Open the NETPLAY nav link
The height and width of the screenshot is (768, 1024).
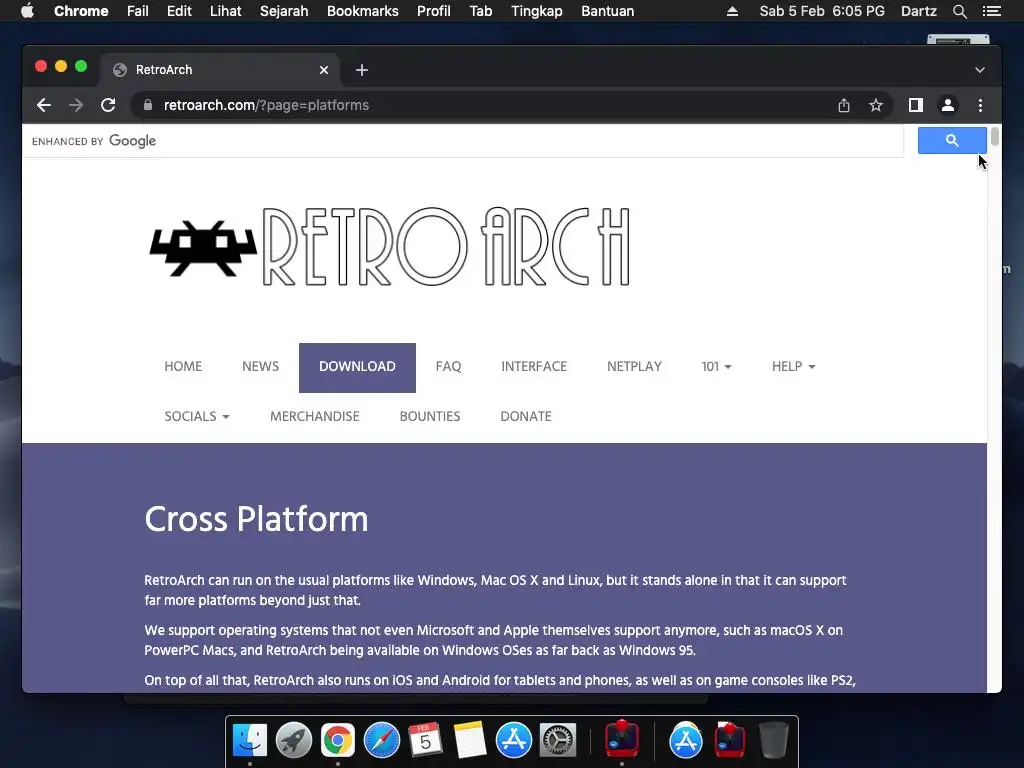(634, 367)
